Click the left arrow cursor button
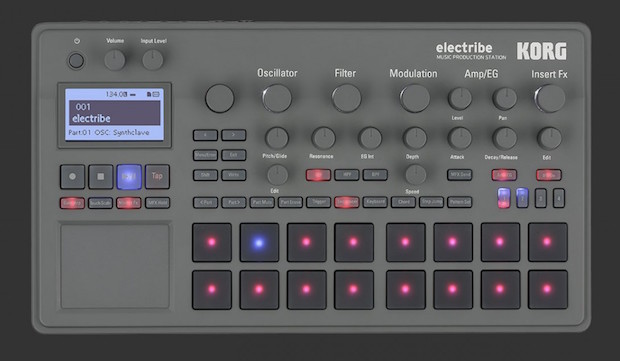 (x=205, y=135)
